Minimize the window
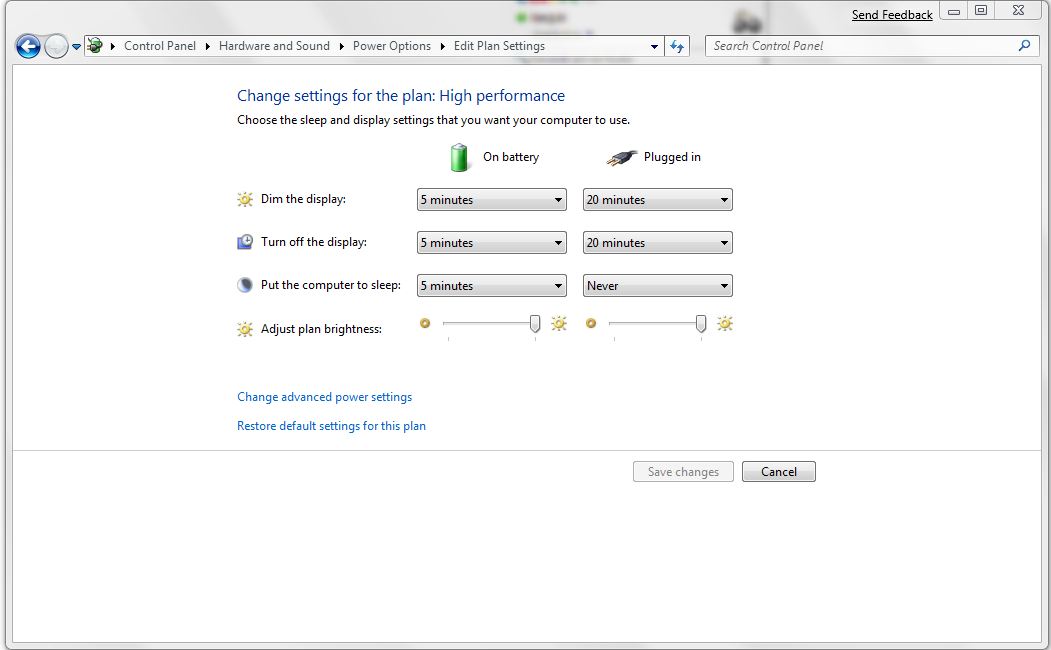 point(954,11)
